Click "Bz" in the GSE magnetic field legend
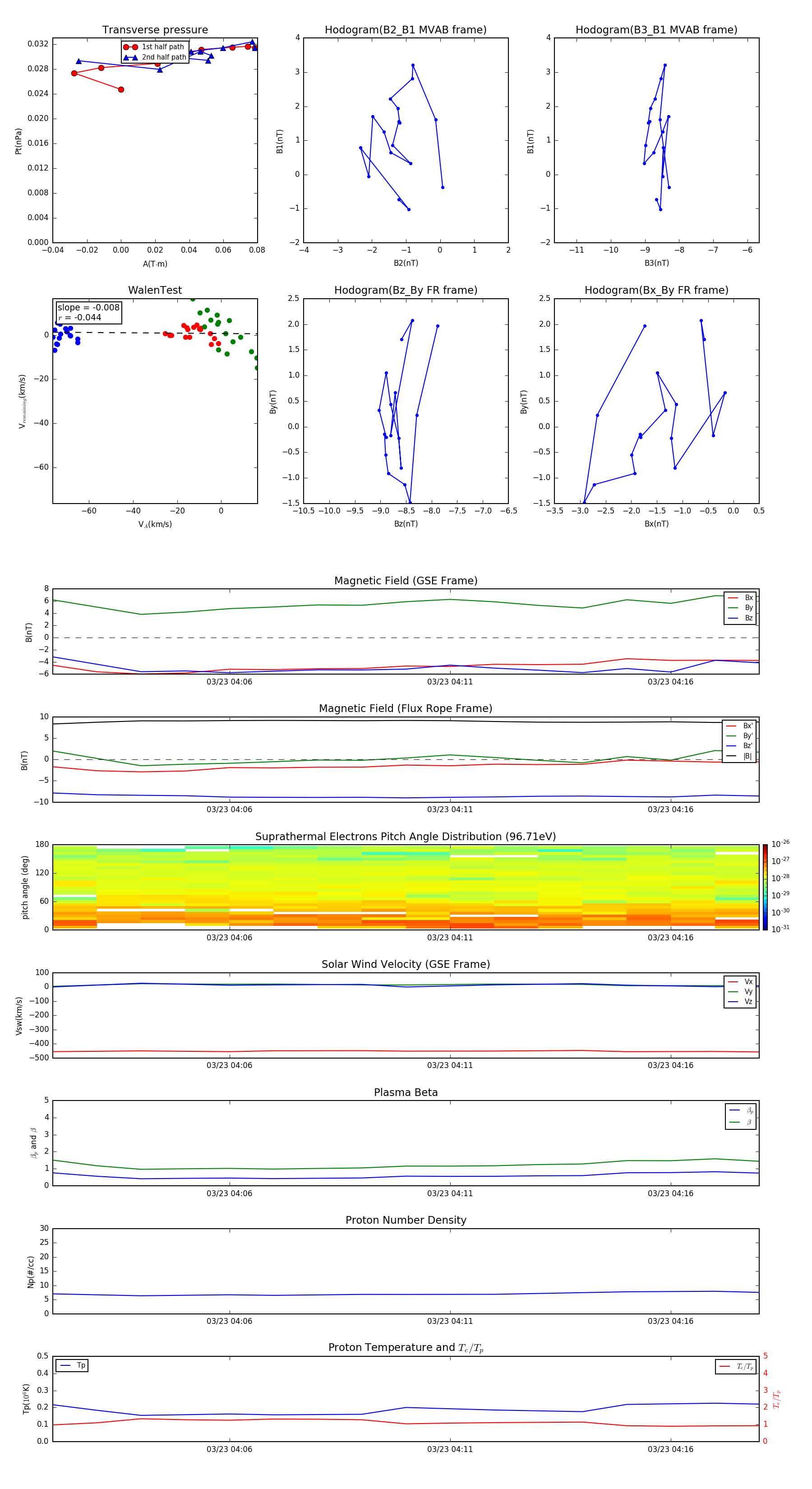Image resolution: width=812 pixels, height=1489 pixels. click(x=740, y=618)
